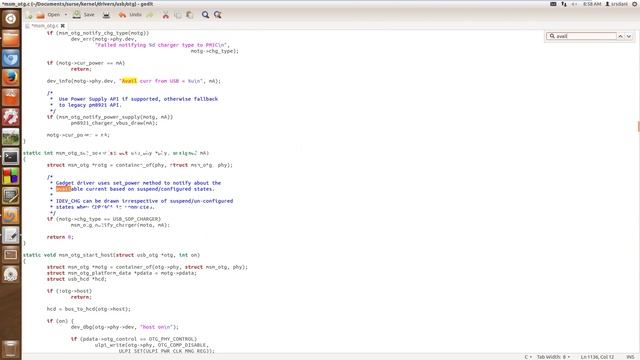Open the image viewer launcher icon
640x360 pixels.
[x=11, y=137]
